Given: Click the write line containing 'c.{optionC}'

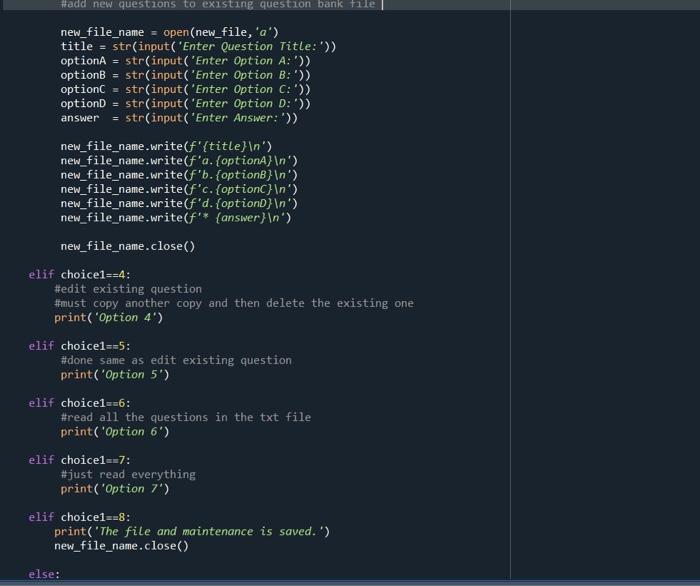Looking at the screenshot, I should coord(179,189).
